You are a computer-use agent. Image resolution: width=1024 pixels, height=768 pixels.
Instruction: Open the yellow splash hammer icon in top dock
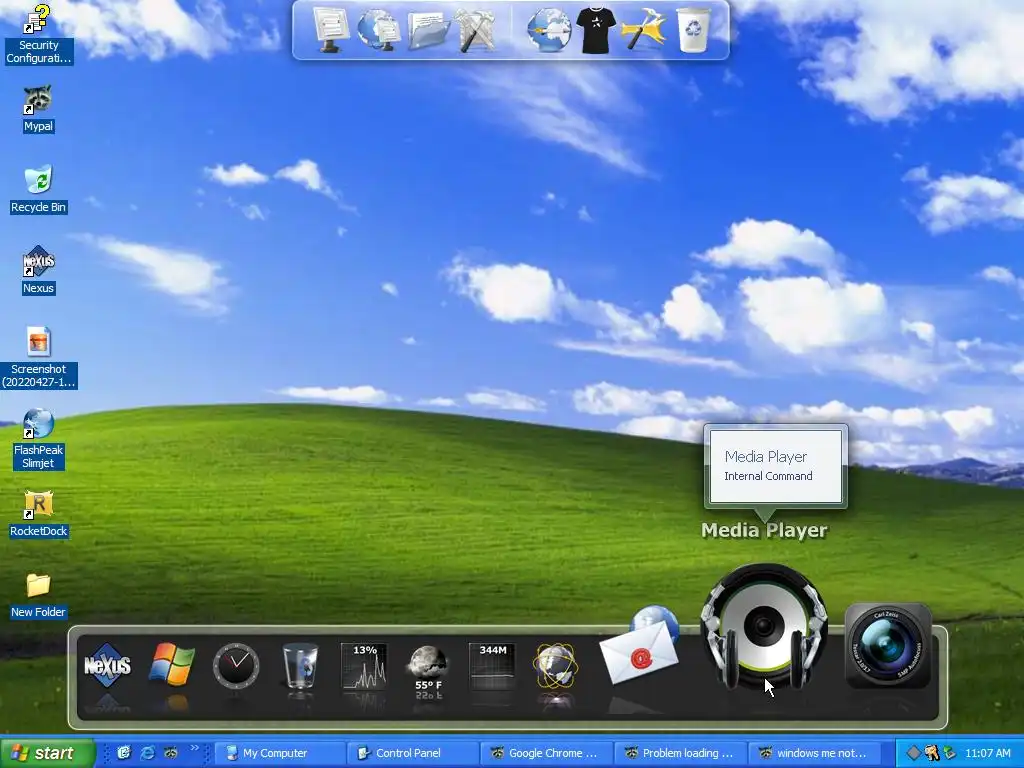tap(644, 29)
